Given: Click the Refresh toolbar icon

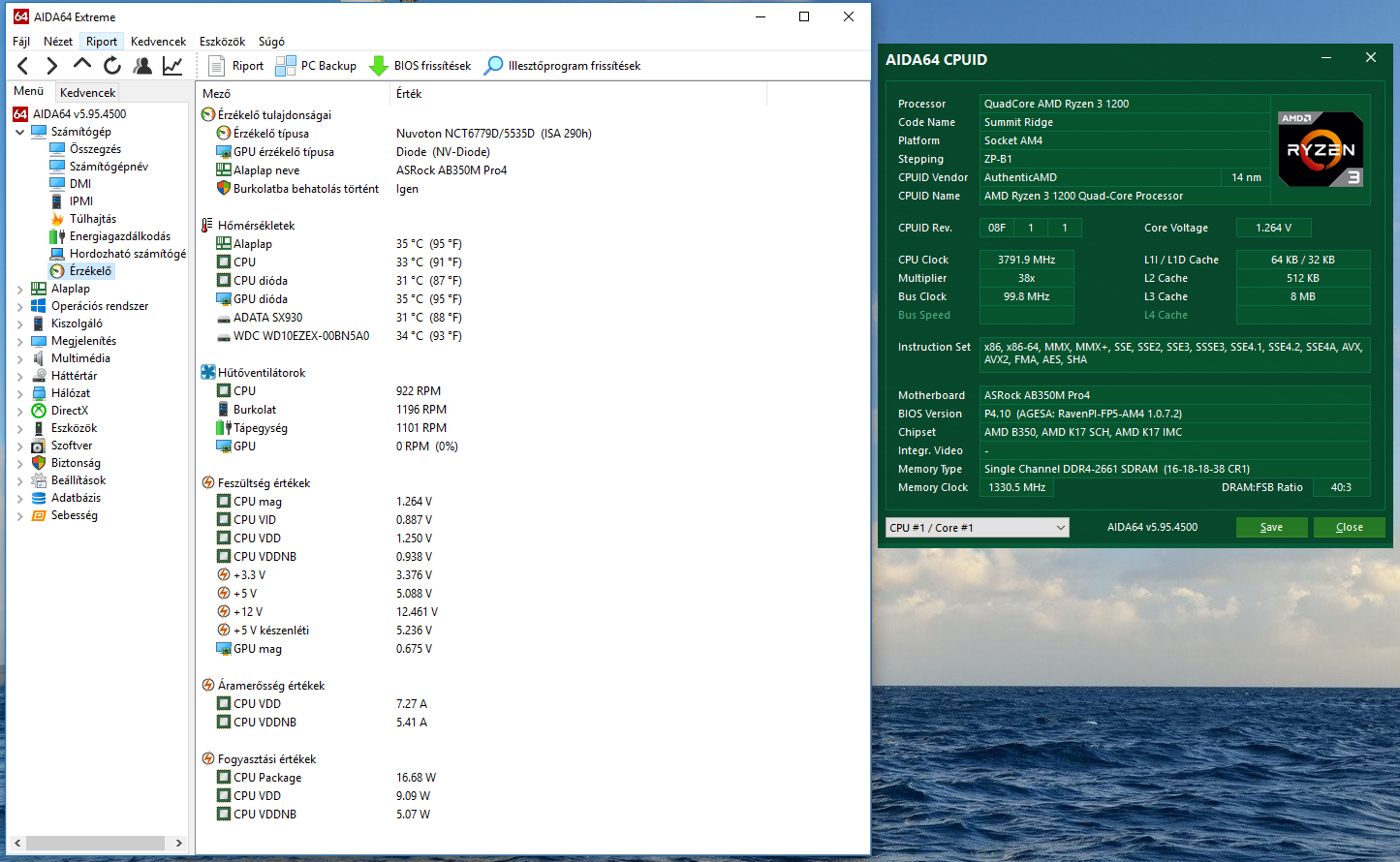Looking at the screenshot, I should pos(112,66).
